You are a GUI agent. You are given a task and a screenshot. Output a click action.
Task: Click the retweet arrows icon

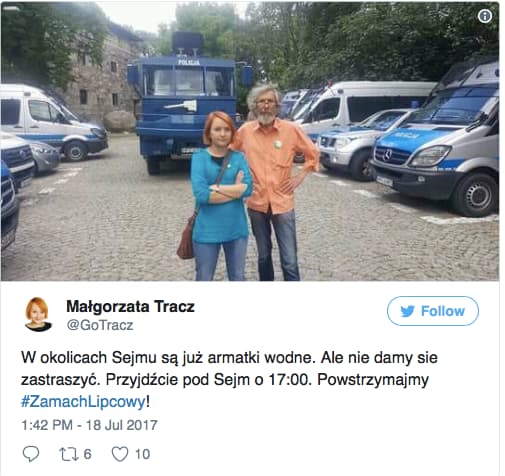69,454
